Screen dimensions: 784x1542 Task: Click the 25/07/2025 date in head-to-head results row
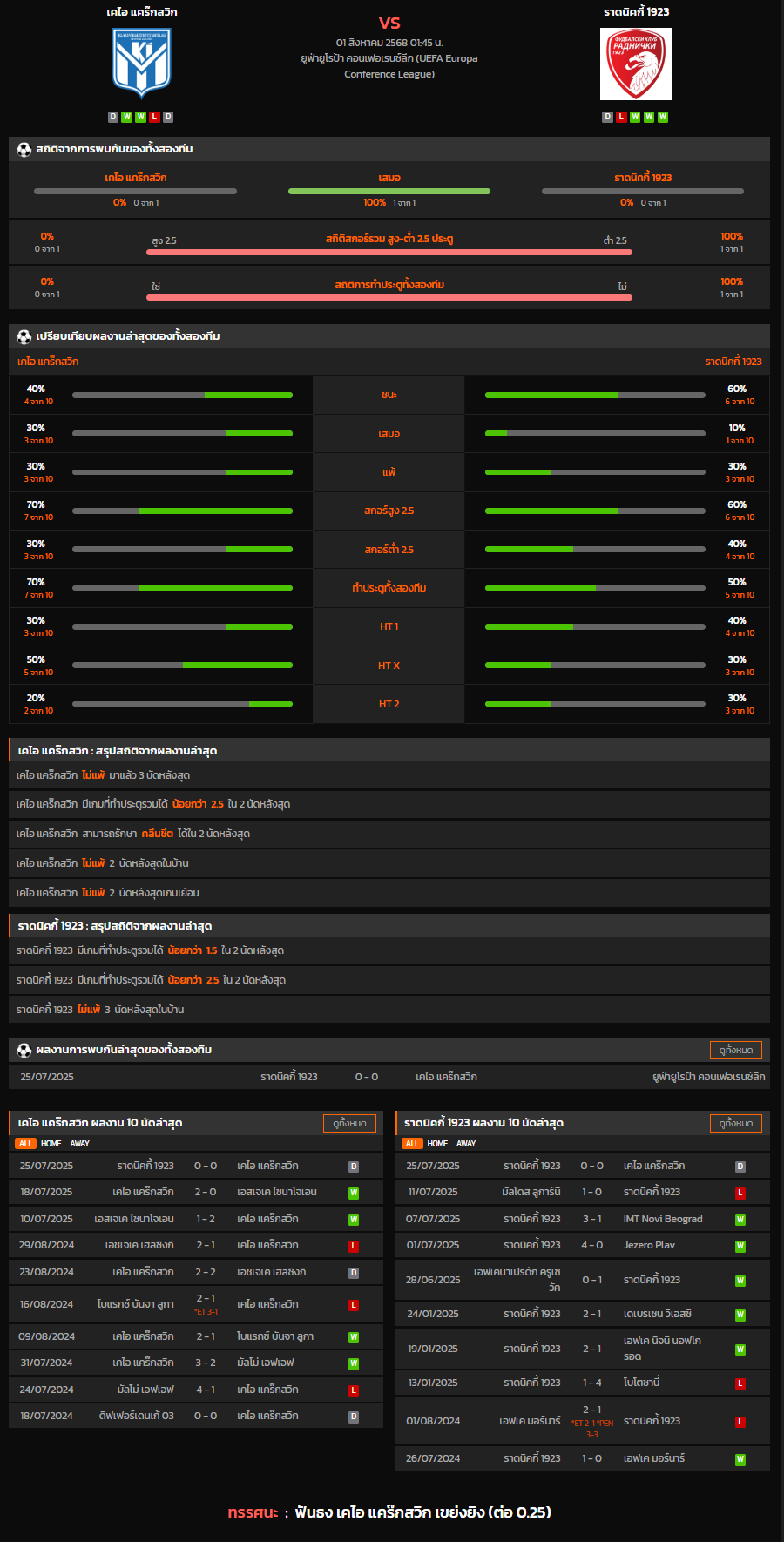pos(47,1077)
